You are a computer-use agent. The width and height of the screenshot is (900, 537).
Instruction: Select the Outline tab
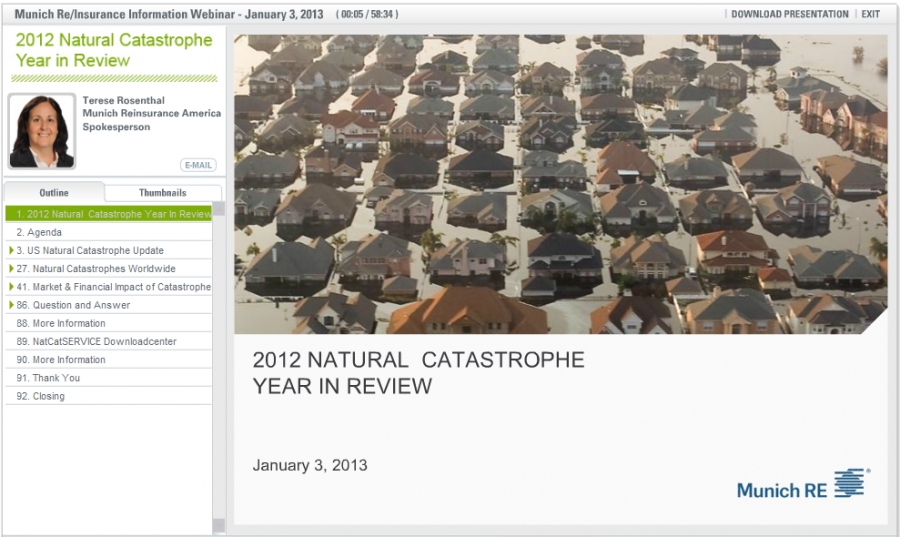pos(54,193)
